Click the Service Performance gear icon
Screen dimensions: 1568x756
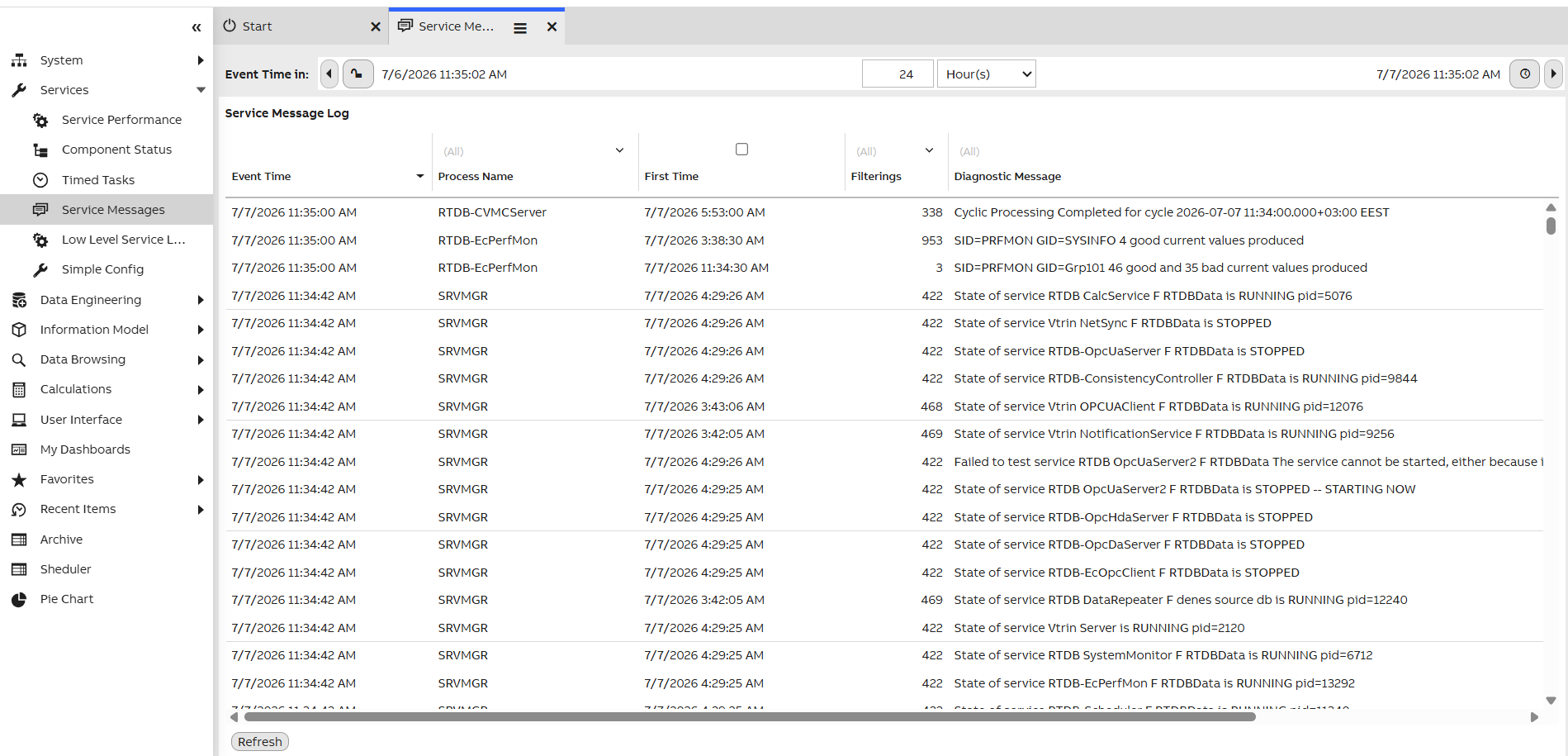40,121
